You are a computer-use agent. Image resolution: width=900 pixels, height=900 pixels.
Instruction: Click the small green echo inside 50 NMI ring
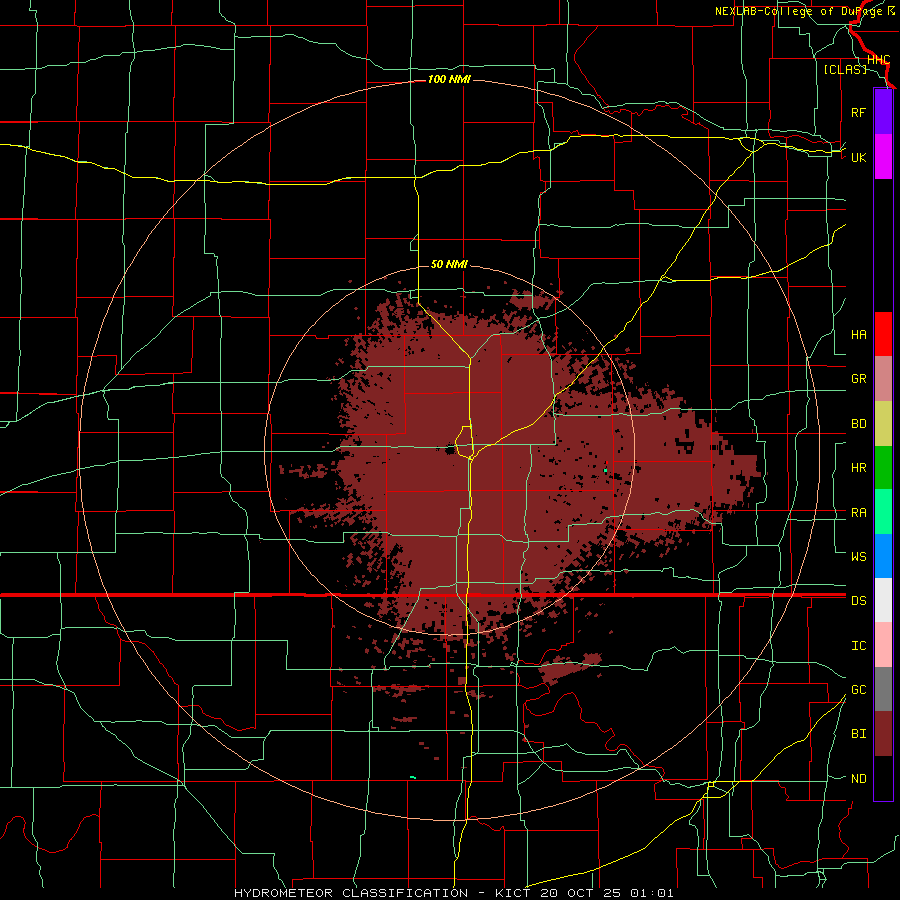606,471
